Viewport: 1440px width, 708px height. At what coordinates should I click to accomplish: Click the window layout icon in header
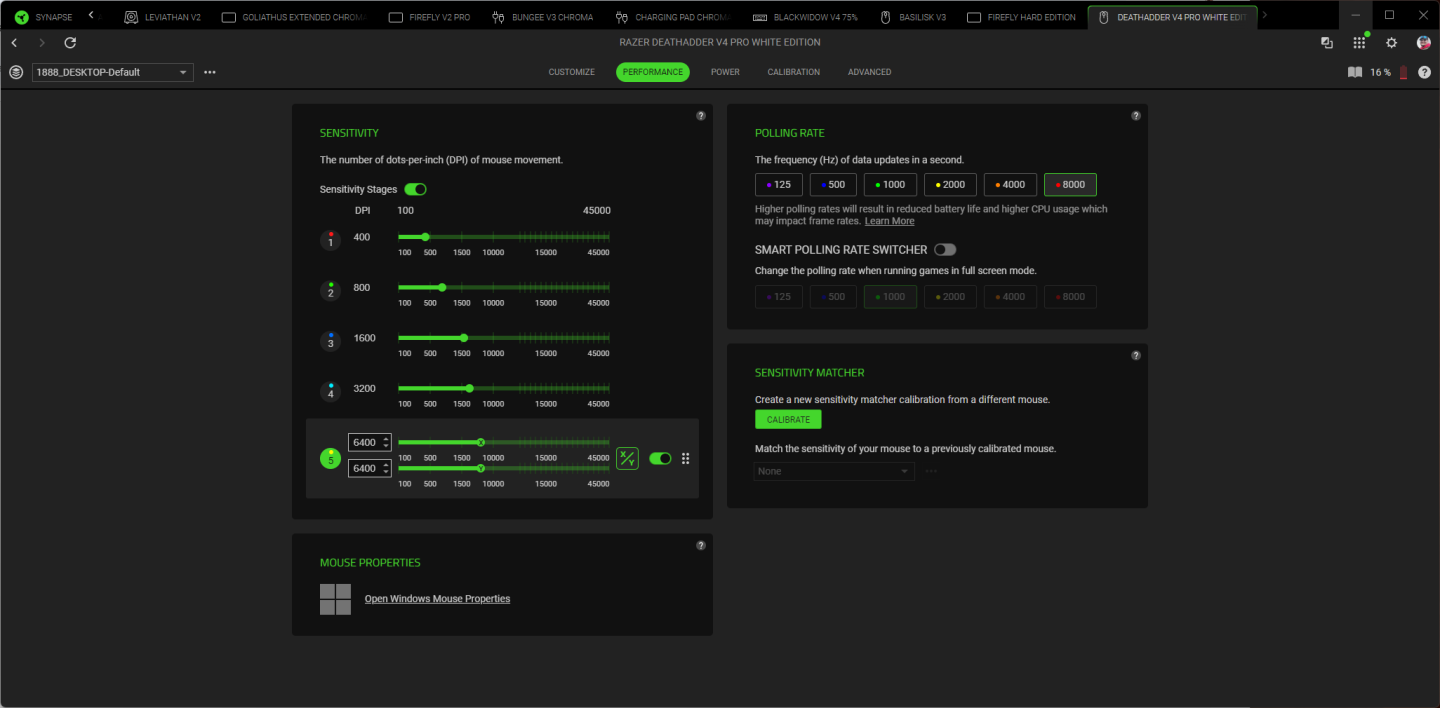pos(1327,43)
